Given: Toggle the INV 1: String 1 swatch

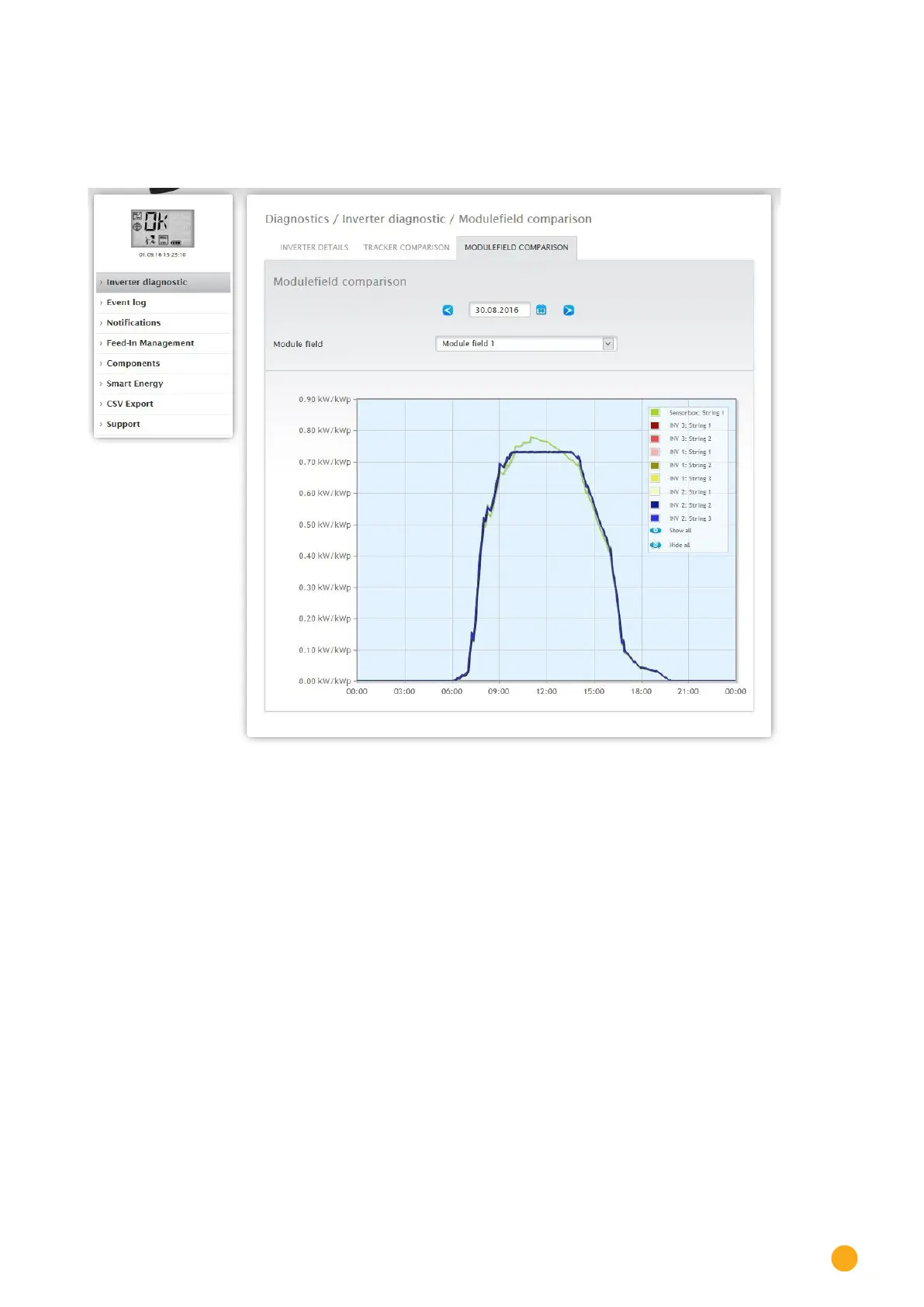Looking at the screenshot, I should 655,452.
